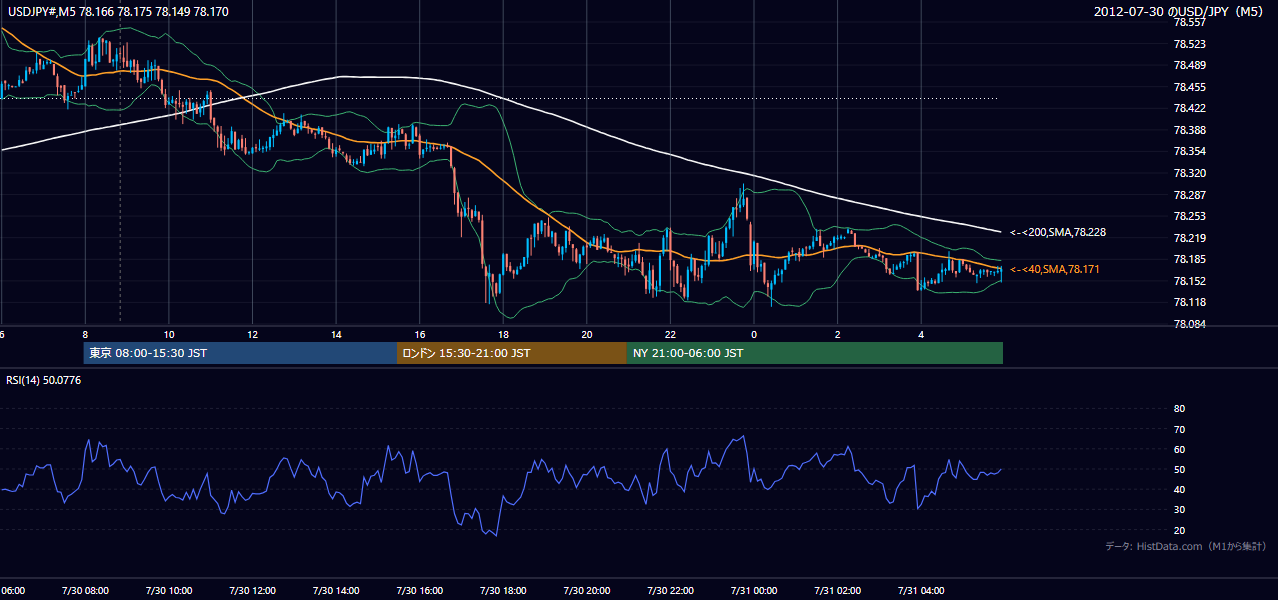
Task: Click the 40 SMA 78.171 label
Action: [x=1055, y=269]
